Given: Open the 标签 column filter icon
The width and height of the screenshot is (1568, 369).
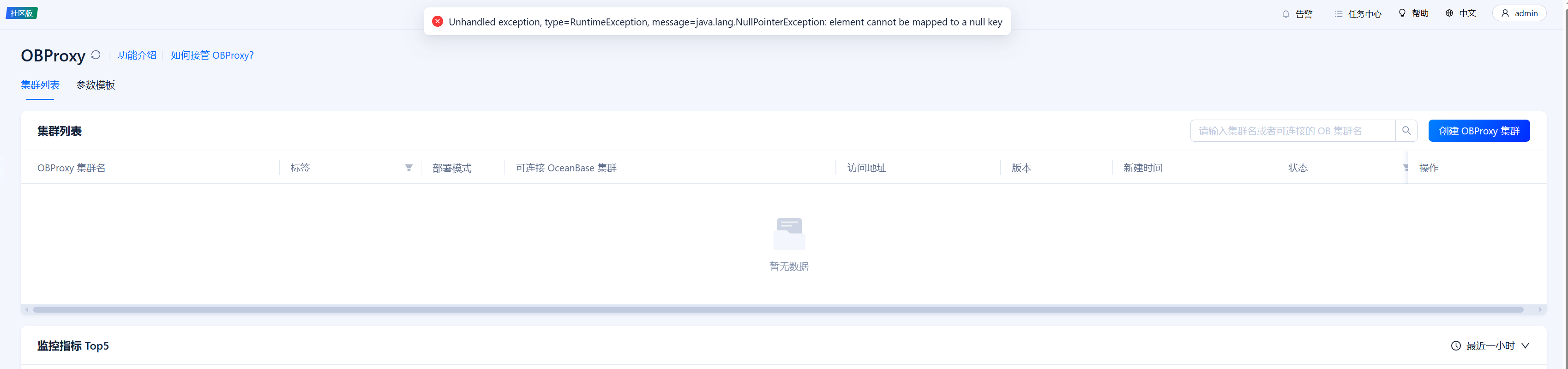Looking at the screenshot, I should click(409, 168).
